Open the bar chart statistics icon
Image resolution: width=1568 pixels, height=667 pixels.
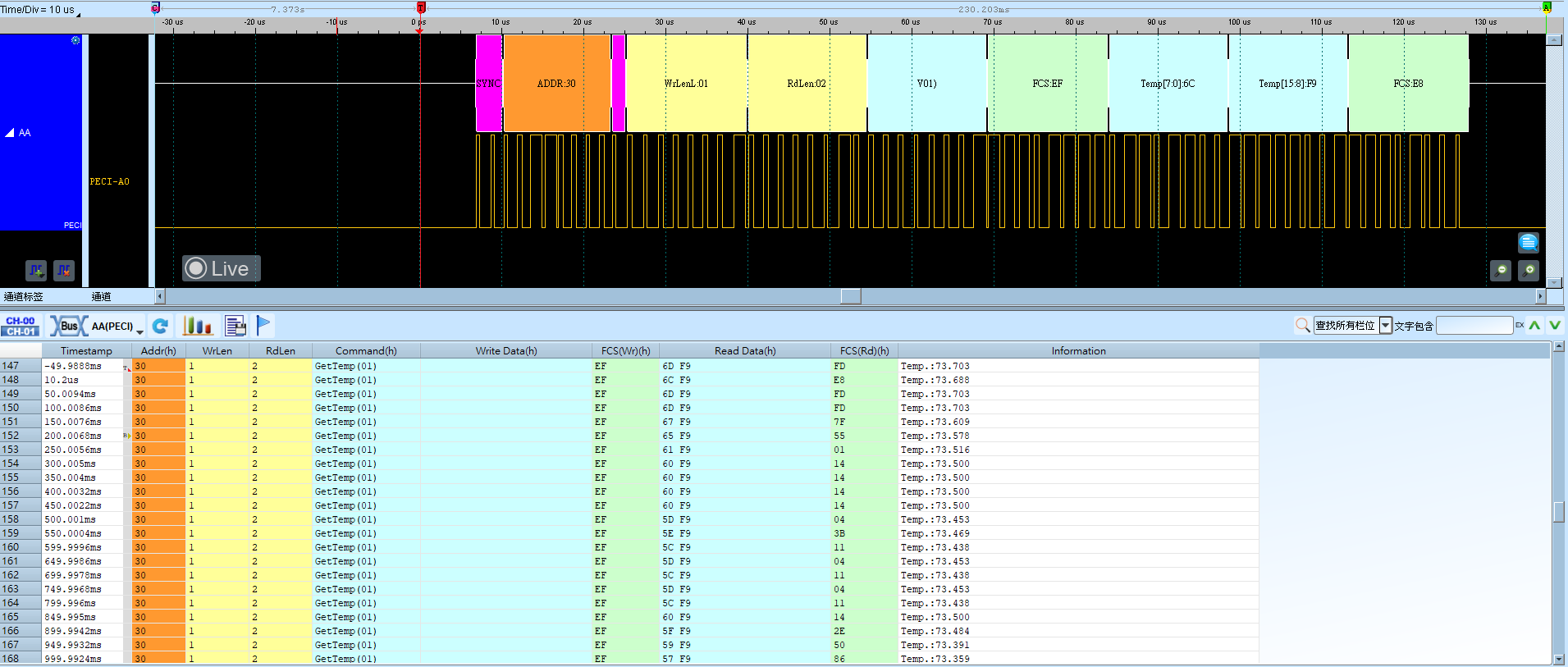click(x=198, y=326)
